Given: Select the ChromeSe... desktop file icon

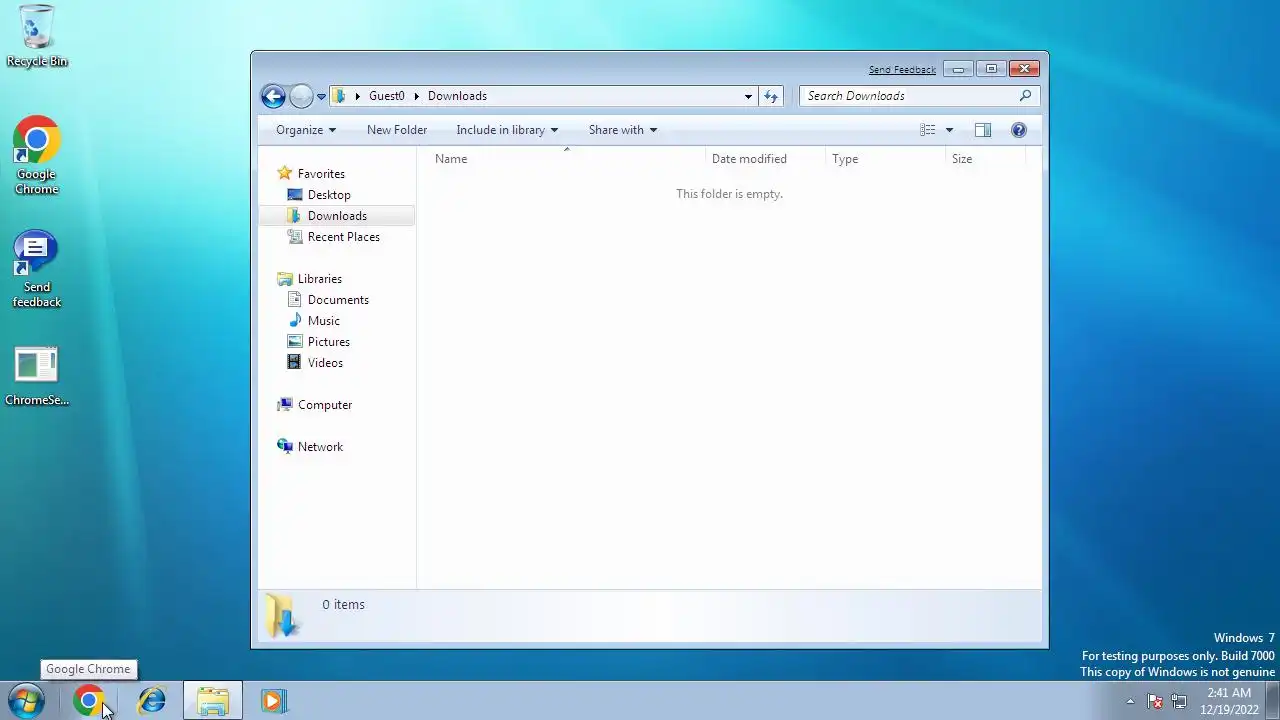Looking at the screenshot, I should [x=37, y=377].
